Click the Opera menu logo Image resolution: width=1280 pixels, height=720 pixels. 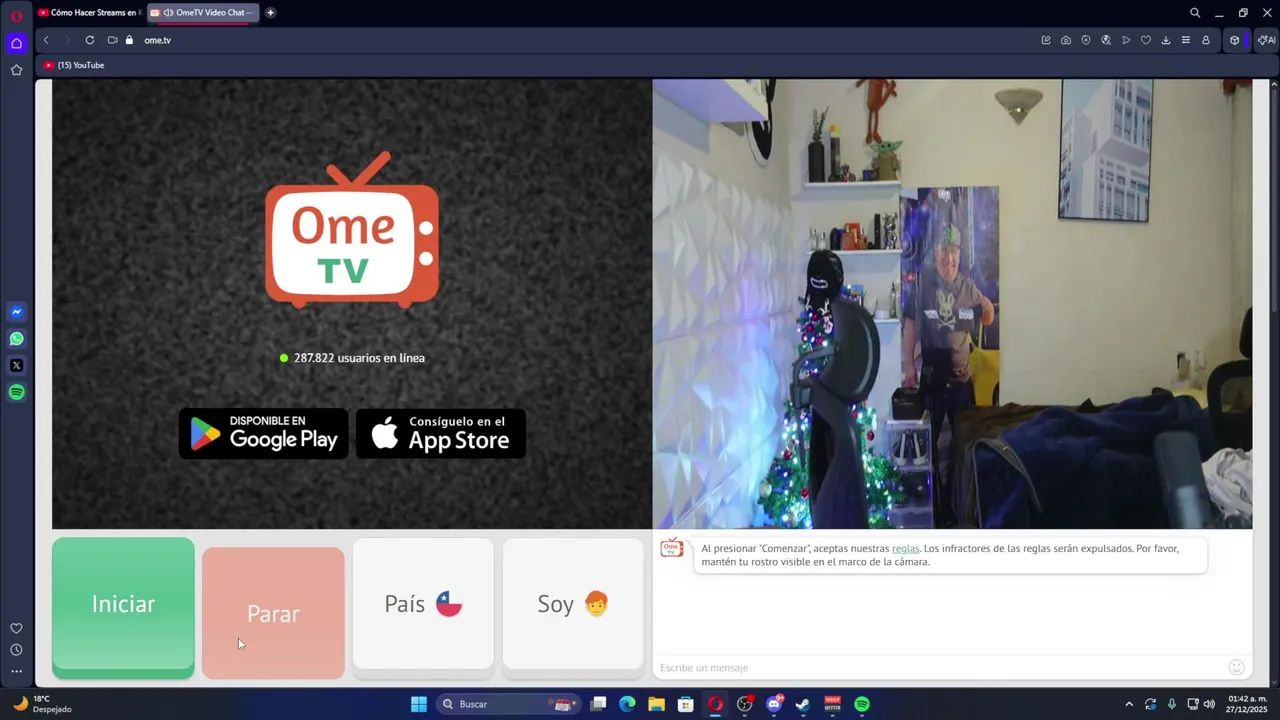(16, 16)
